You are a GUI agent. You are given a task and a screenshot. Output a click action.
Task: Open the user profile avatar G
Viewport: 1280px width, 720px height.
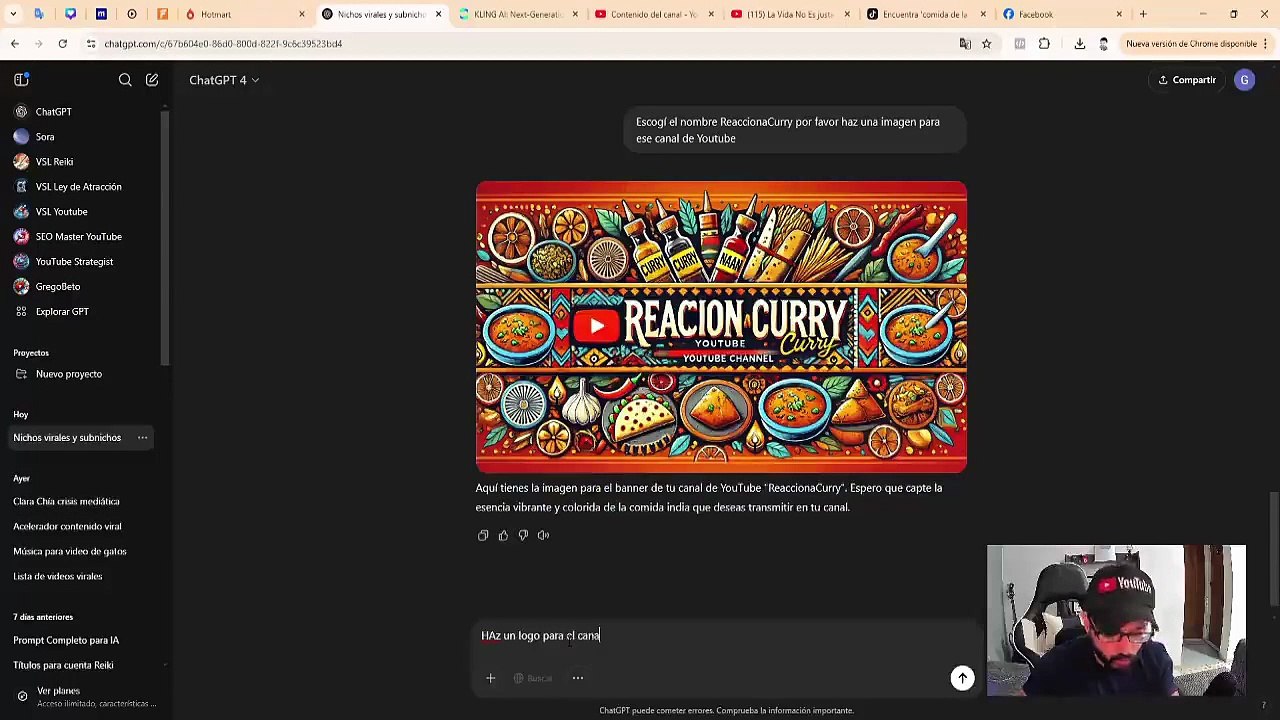pos(1244,80)
